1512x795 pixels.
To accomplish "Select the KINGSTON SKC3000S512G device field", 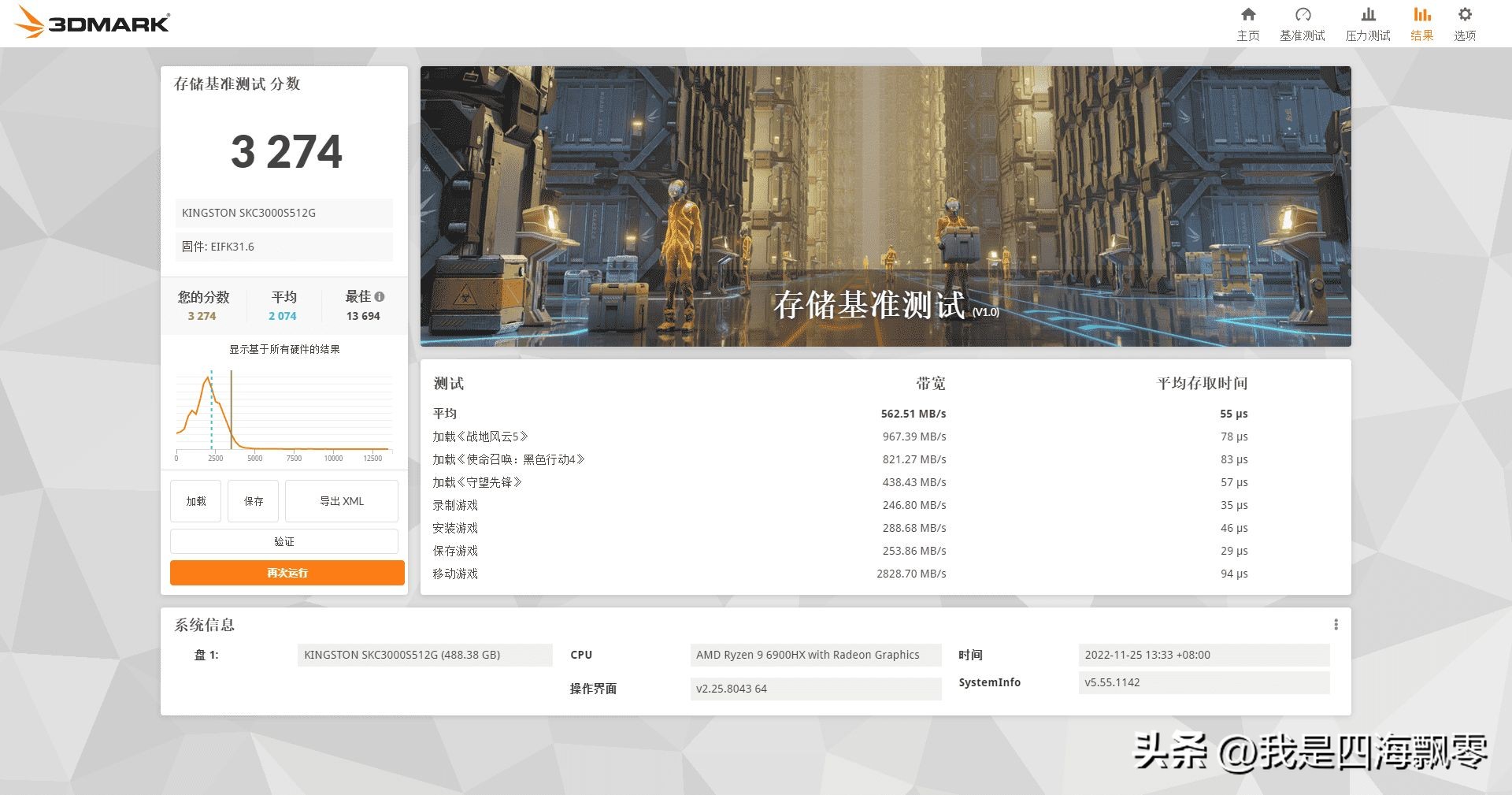I will (284, 213).
